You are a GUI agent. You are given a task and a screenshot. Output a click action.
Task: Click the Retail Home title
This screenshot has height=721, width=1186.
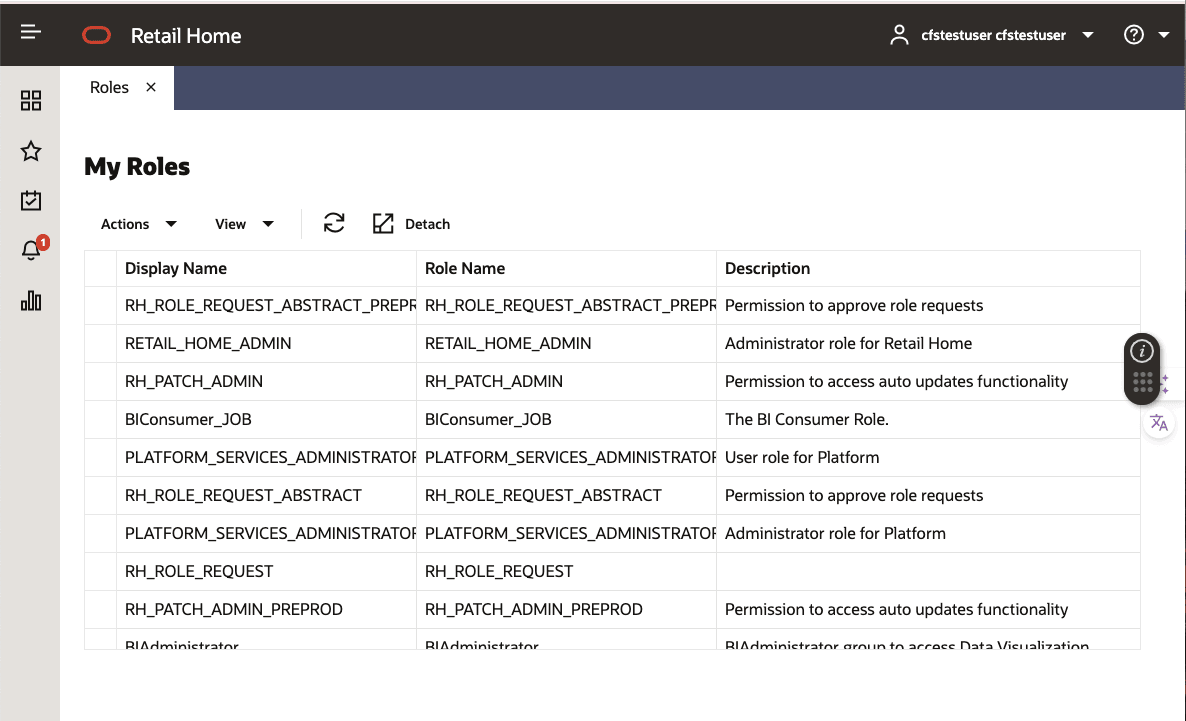click(186, 36)
